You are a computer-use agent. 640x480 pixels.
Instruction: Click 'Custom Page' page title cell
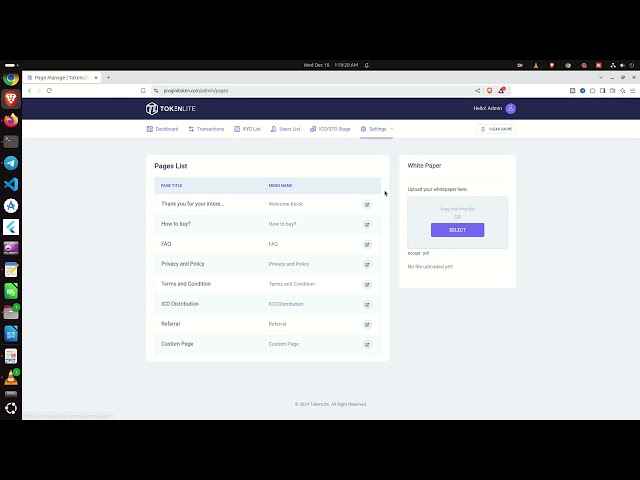coord(177,344)
